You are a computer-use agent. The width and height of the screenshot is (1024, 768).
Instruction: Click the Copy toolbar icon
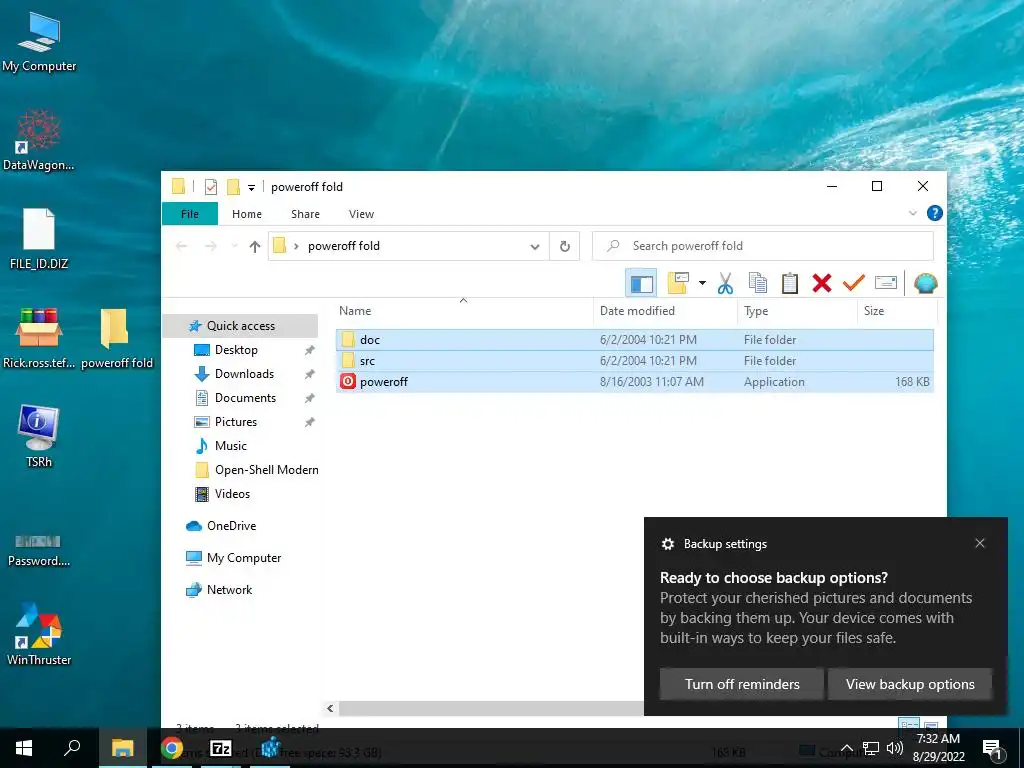(758, 283)
